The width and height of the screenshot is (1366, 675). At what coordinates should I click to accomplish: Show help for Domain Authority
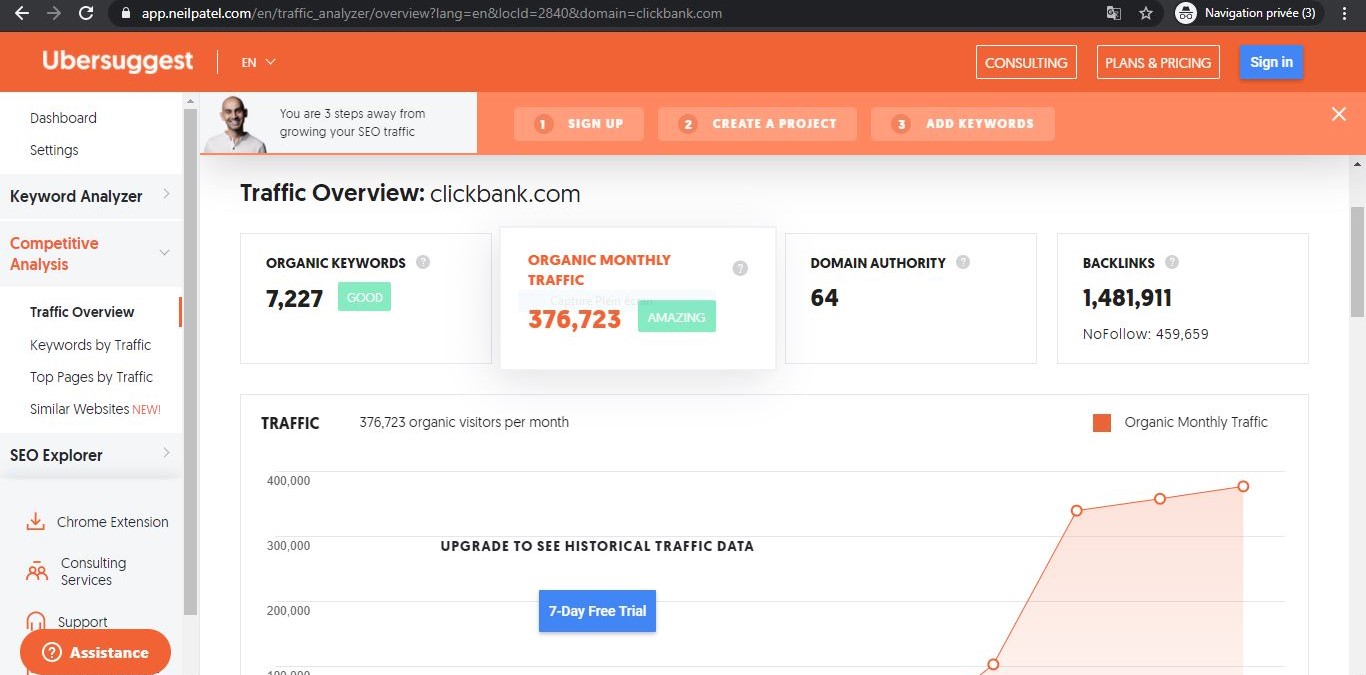point(963,262)
